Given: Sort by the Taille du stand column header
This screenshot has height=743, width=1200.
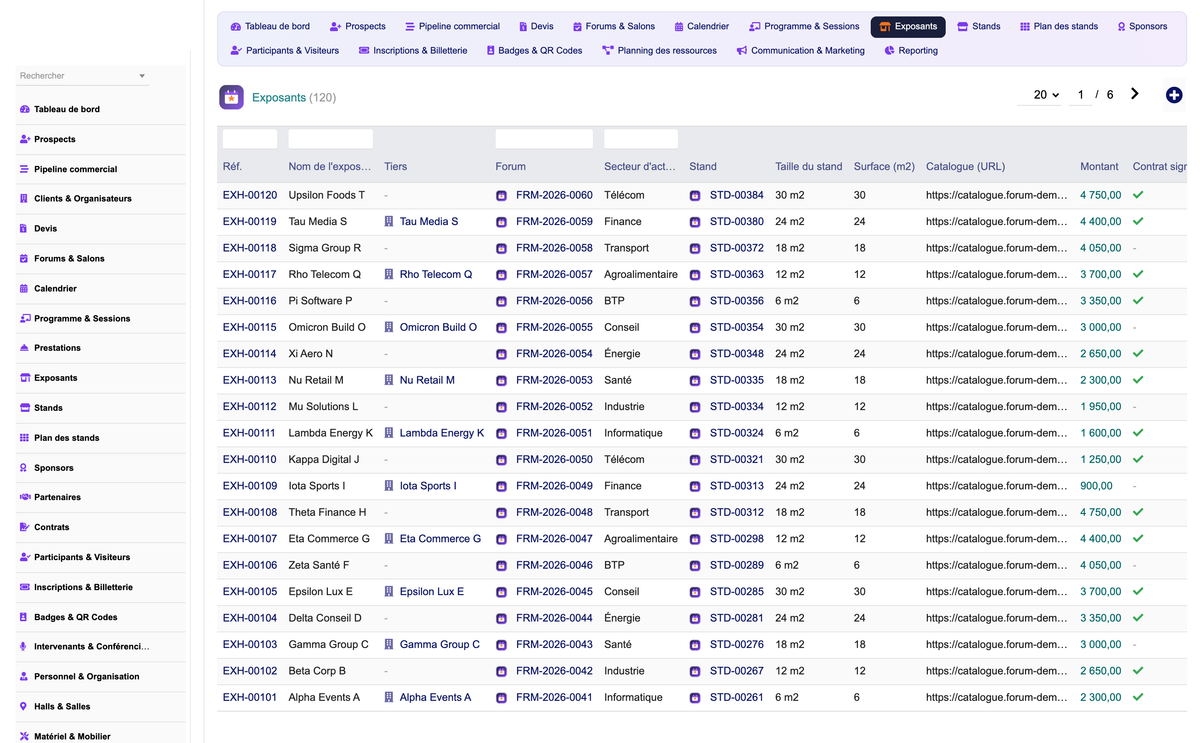Looking at the screenshot, I should (809, 167).
